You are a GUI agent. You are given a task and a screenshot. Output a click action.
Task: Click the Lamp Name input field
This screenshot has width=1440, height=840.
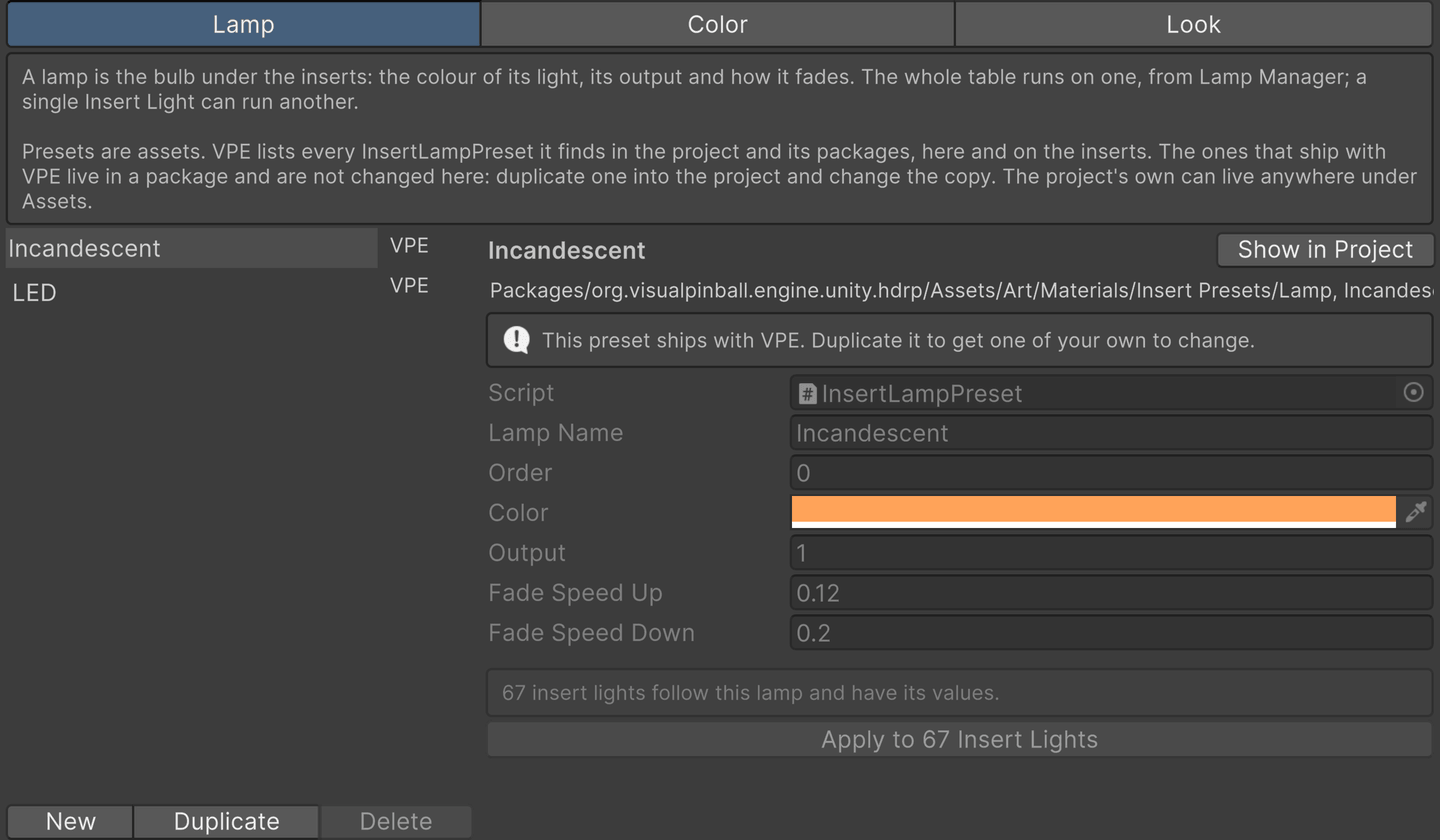pyautogui.click(x=1111, y=433)
